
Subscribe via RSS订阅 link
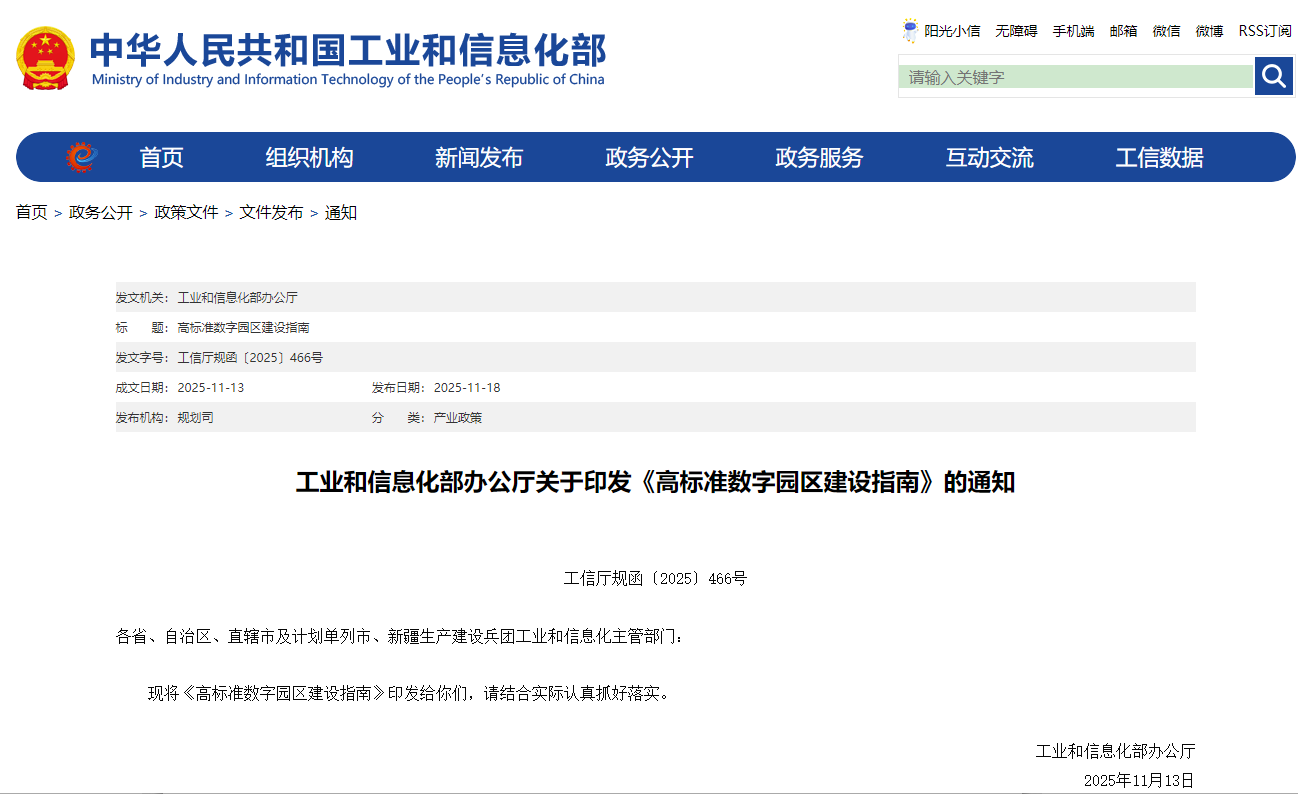1265,31
